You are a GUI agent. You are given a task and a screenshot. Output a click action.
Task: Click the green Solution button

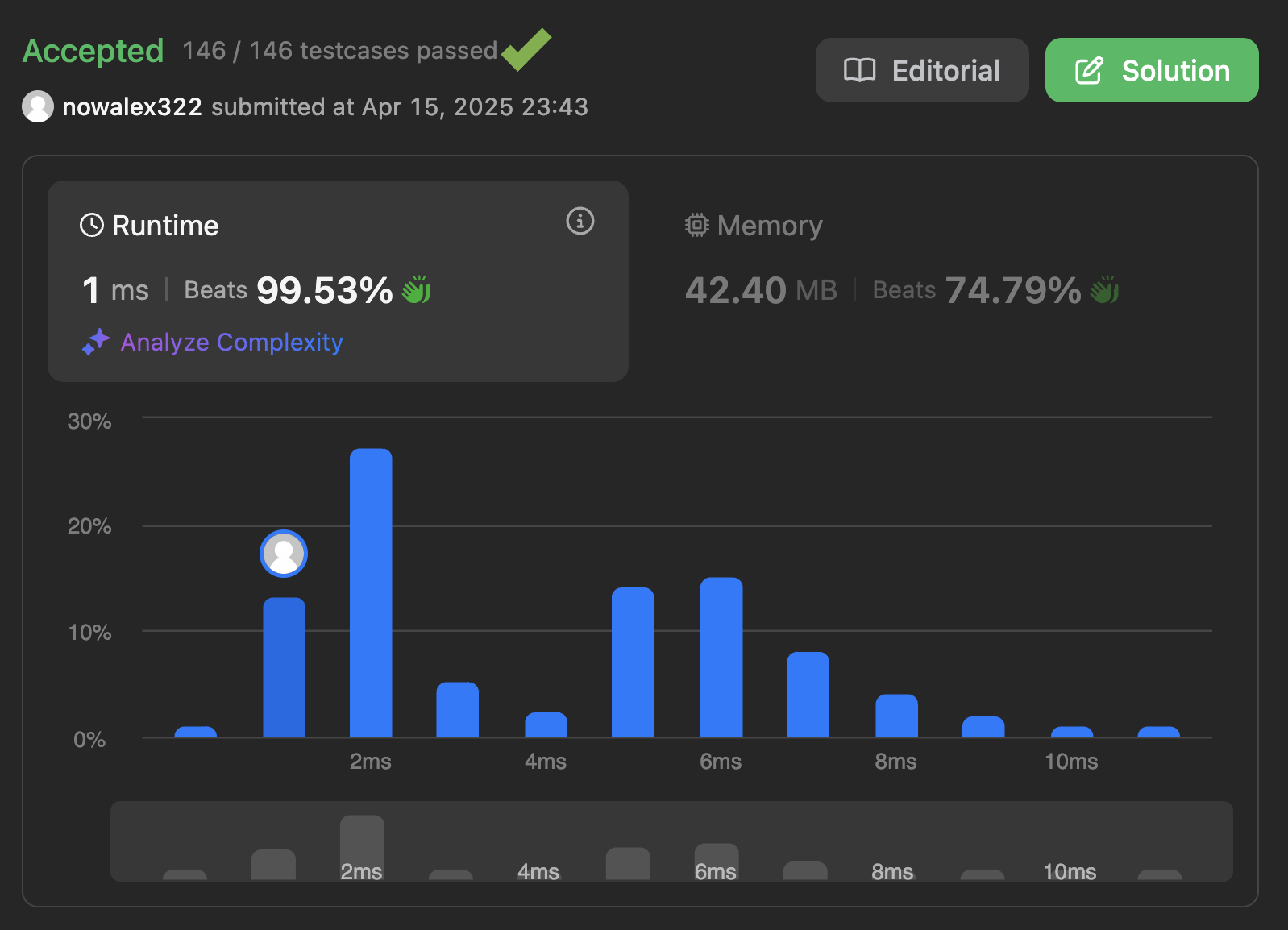click(x=1152, y=70)
